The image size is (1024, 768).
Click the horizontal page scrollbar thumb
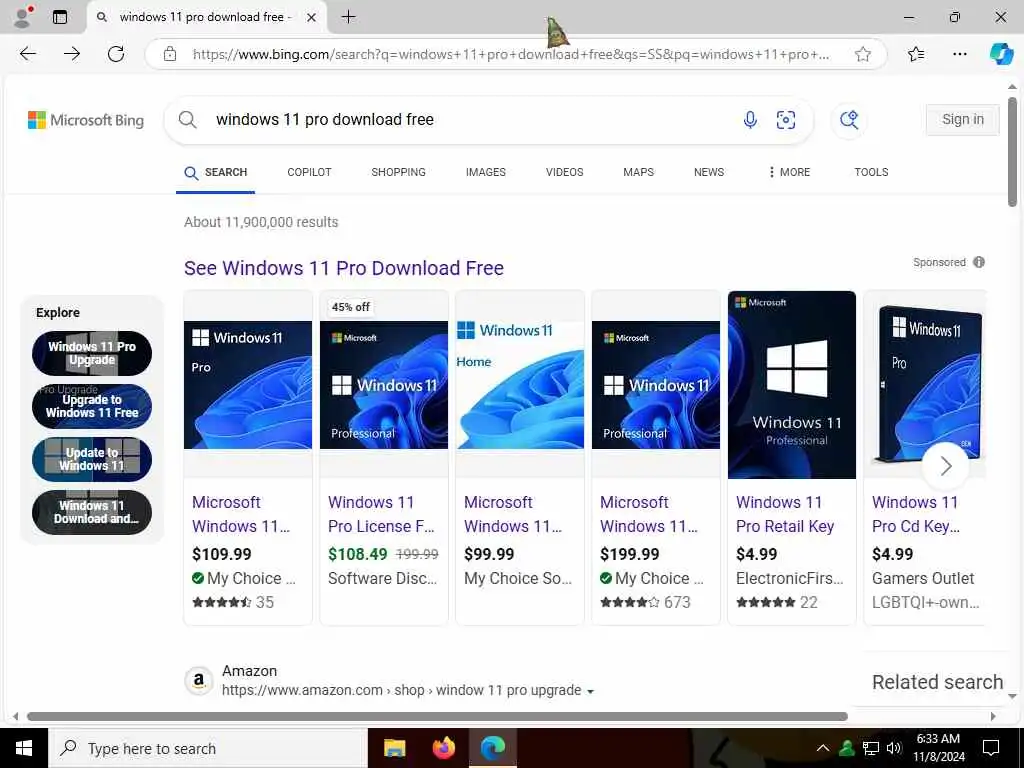click(438, 716)
